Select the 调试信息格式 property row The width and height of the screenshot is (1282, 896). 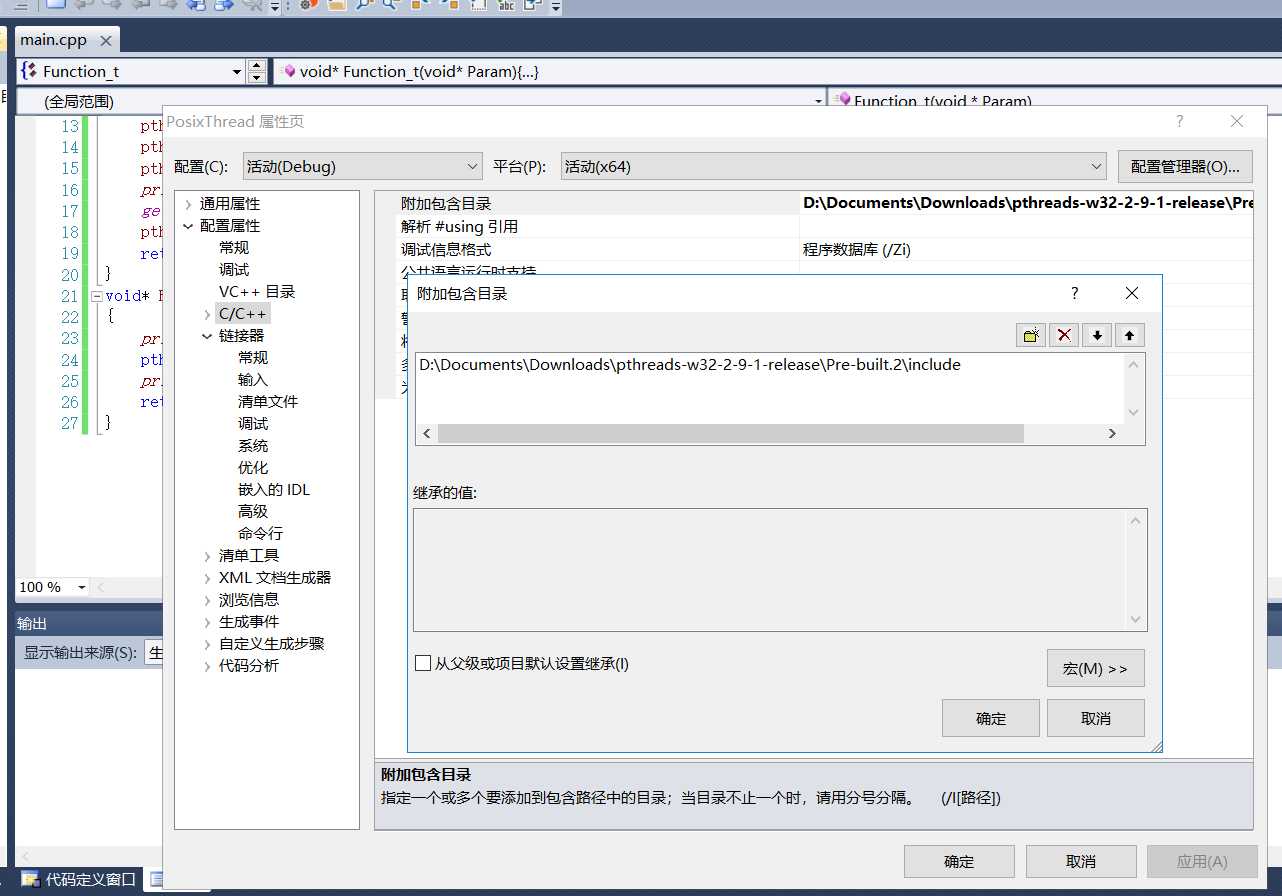tap(813, 249)
